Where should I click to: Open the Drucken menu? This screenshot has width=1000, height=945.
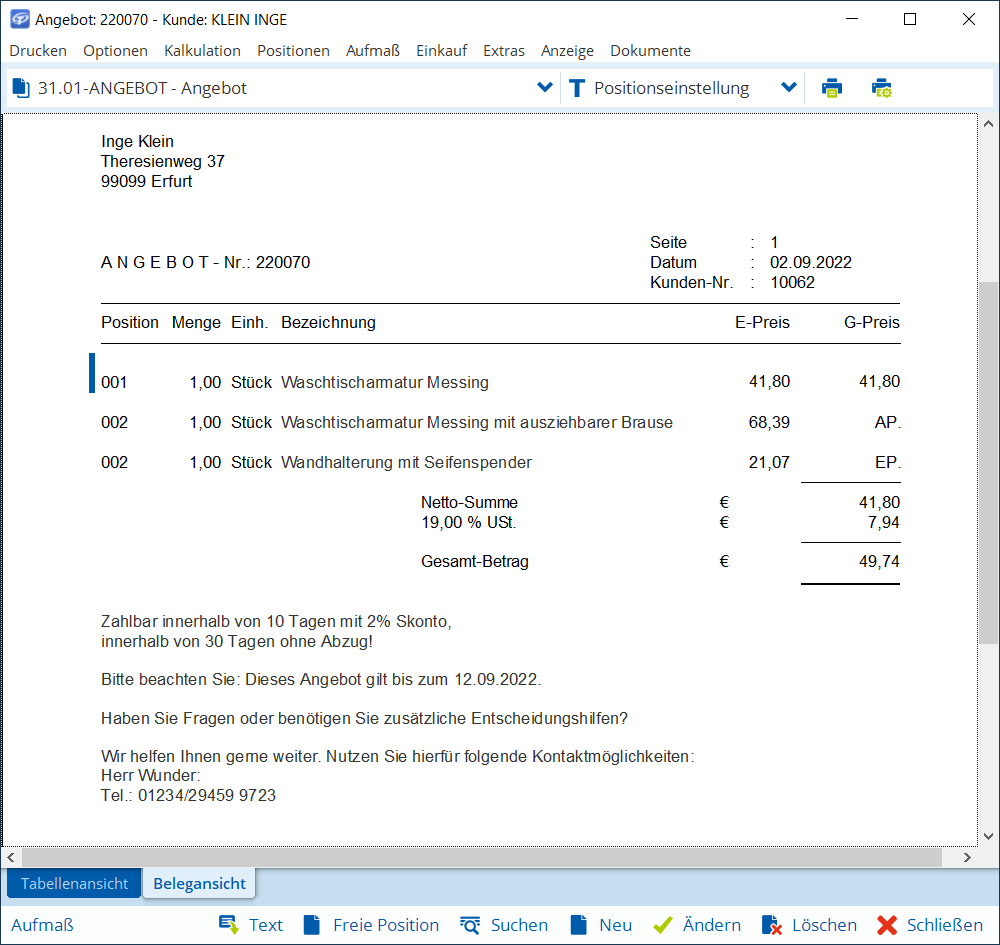38,50
